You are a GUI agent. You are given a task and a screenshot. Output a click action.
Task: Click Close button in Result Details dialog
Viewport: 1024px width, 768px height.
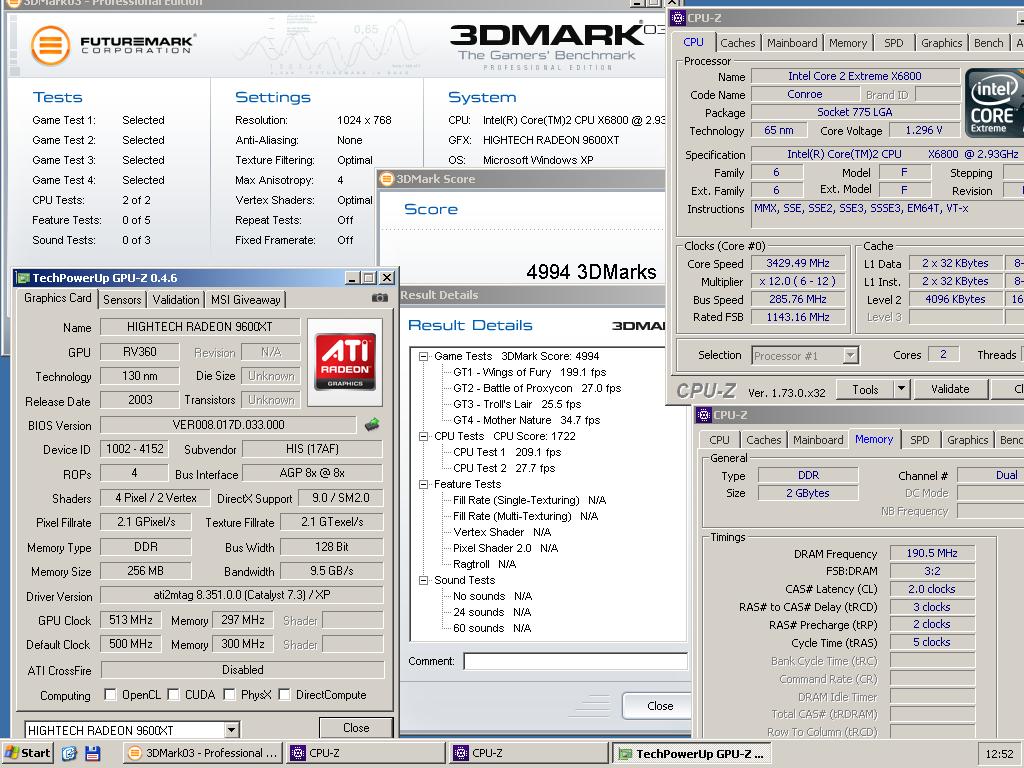click(657, 706)
